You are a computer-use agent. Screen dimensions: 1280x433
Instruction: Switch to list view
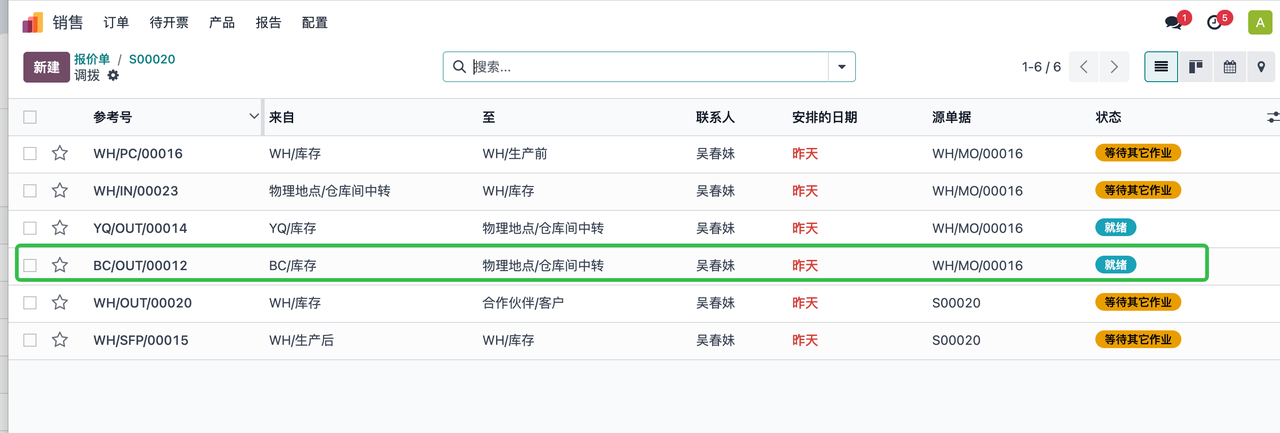click(1161, 67)
